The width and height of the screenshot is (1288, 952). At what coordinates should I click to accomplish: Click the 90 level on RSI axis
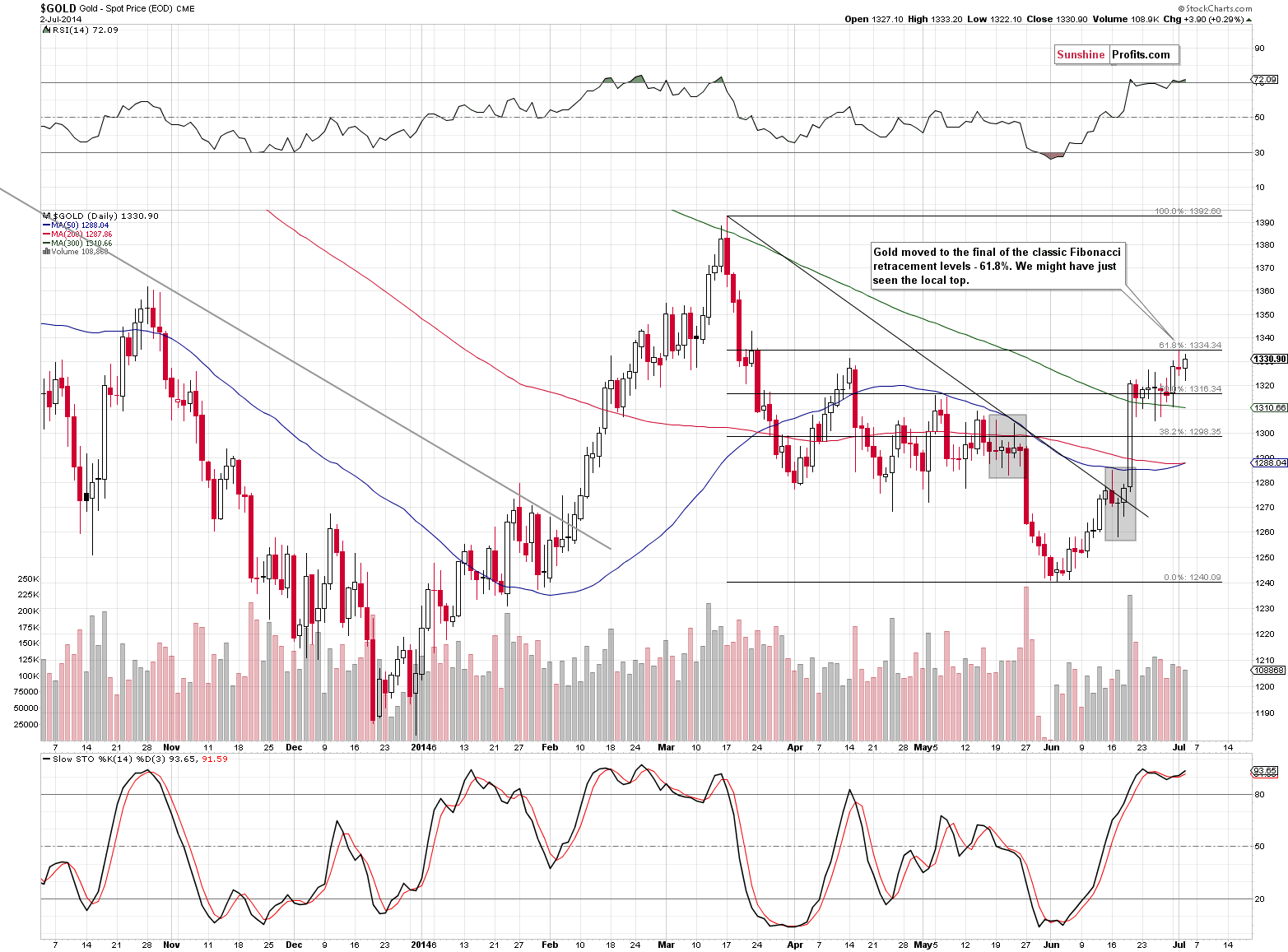(x=1260, y=49)
